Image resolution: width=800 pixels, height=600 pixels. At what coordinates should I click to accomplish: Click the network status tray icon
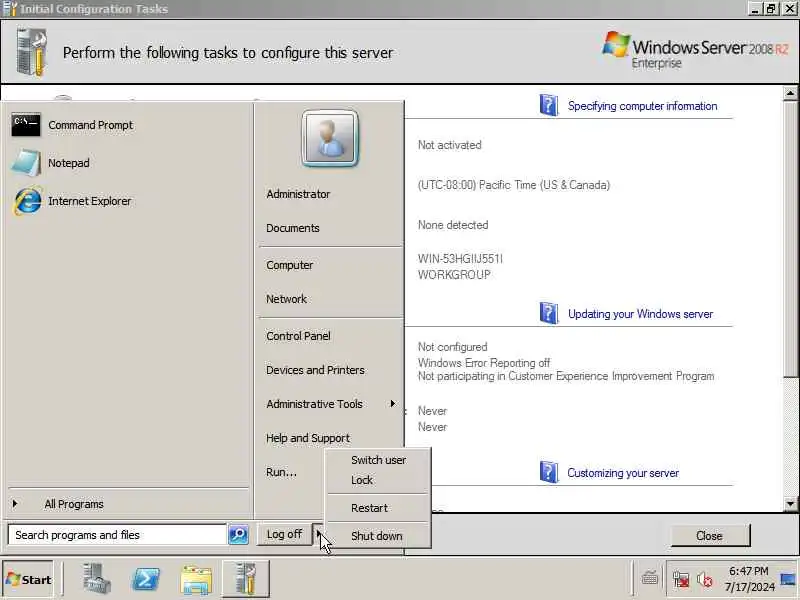point(681,580)
